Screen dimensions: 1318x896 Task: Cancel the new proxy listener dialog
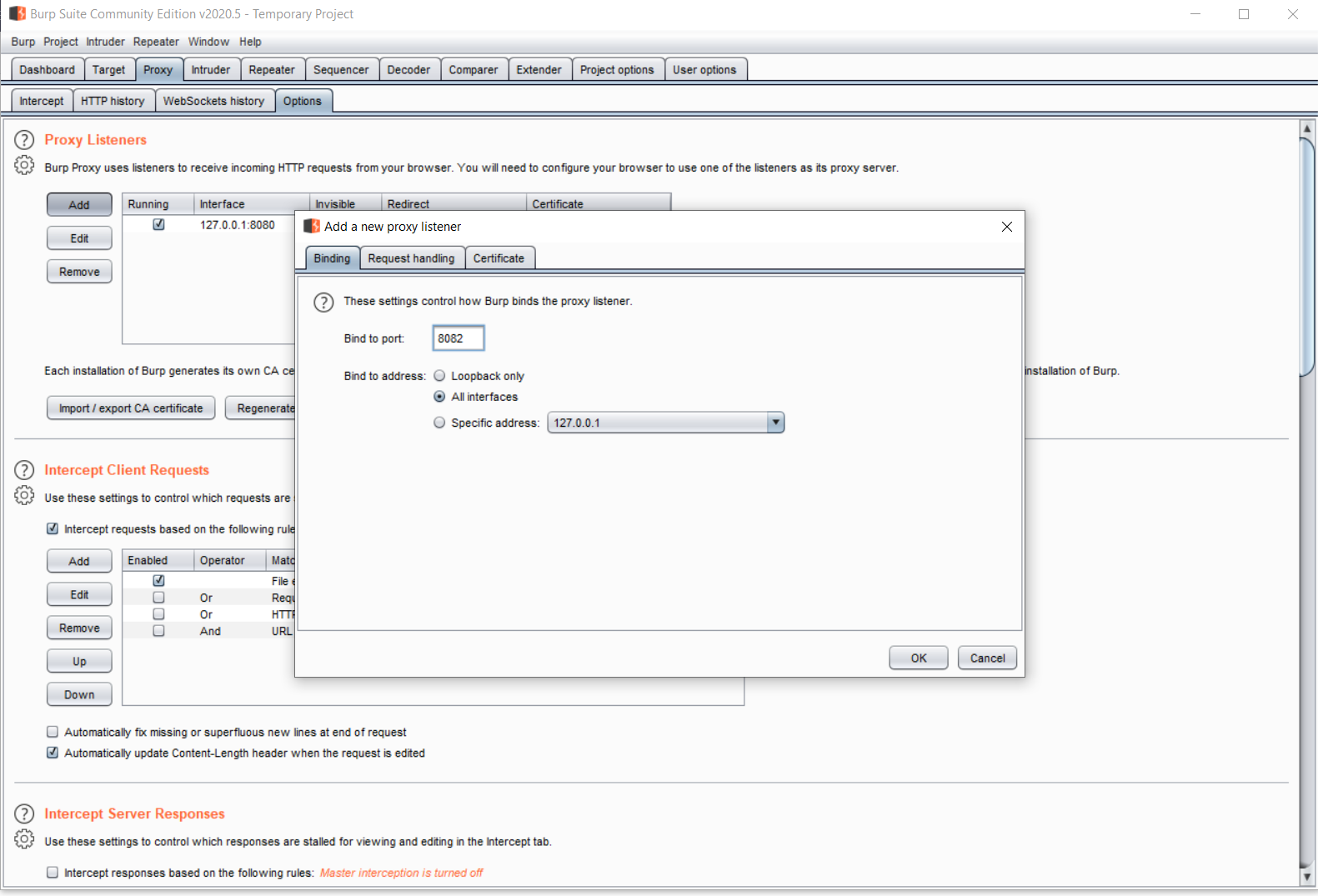tap(987, 658)
